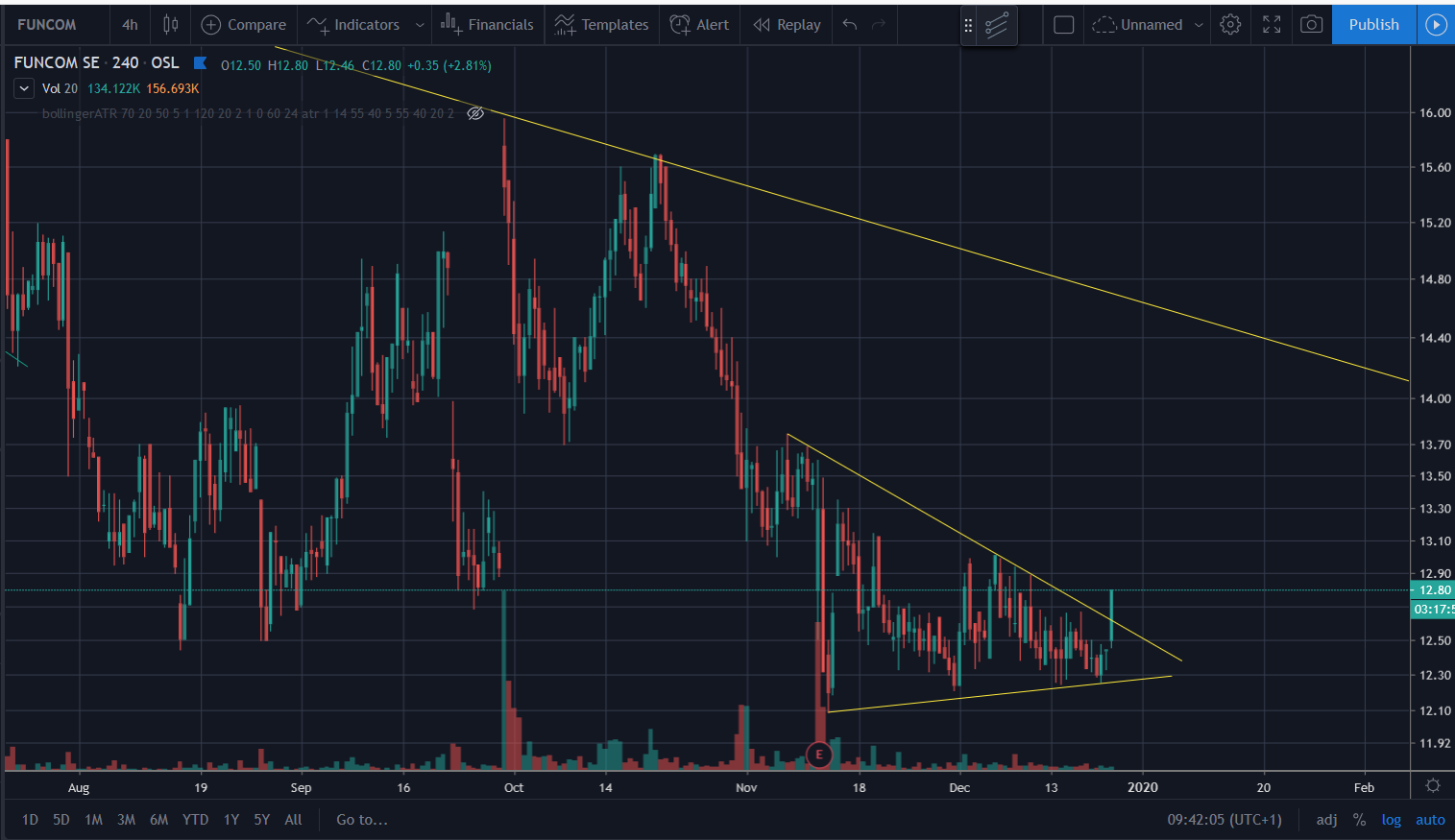Redo the chart action
The width and height of the screenshot is (1455, 840).
point(879,24)
